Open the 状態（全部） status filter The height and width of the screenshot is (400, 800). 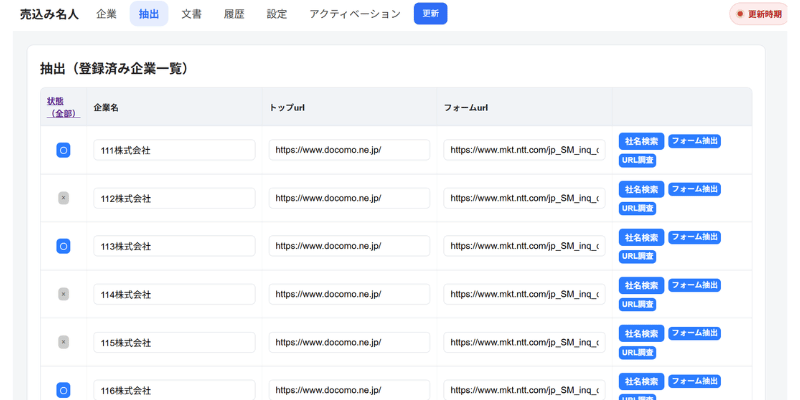(62, 107)
